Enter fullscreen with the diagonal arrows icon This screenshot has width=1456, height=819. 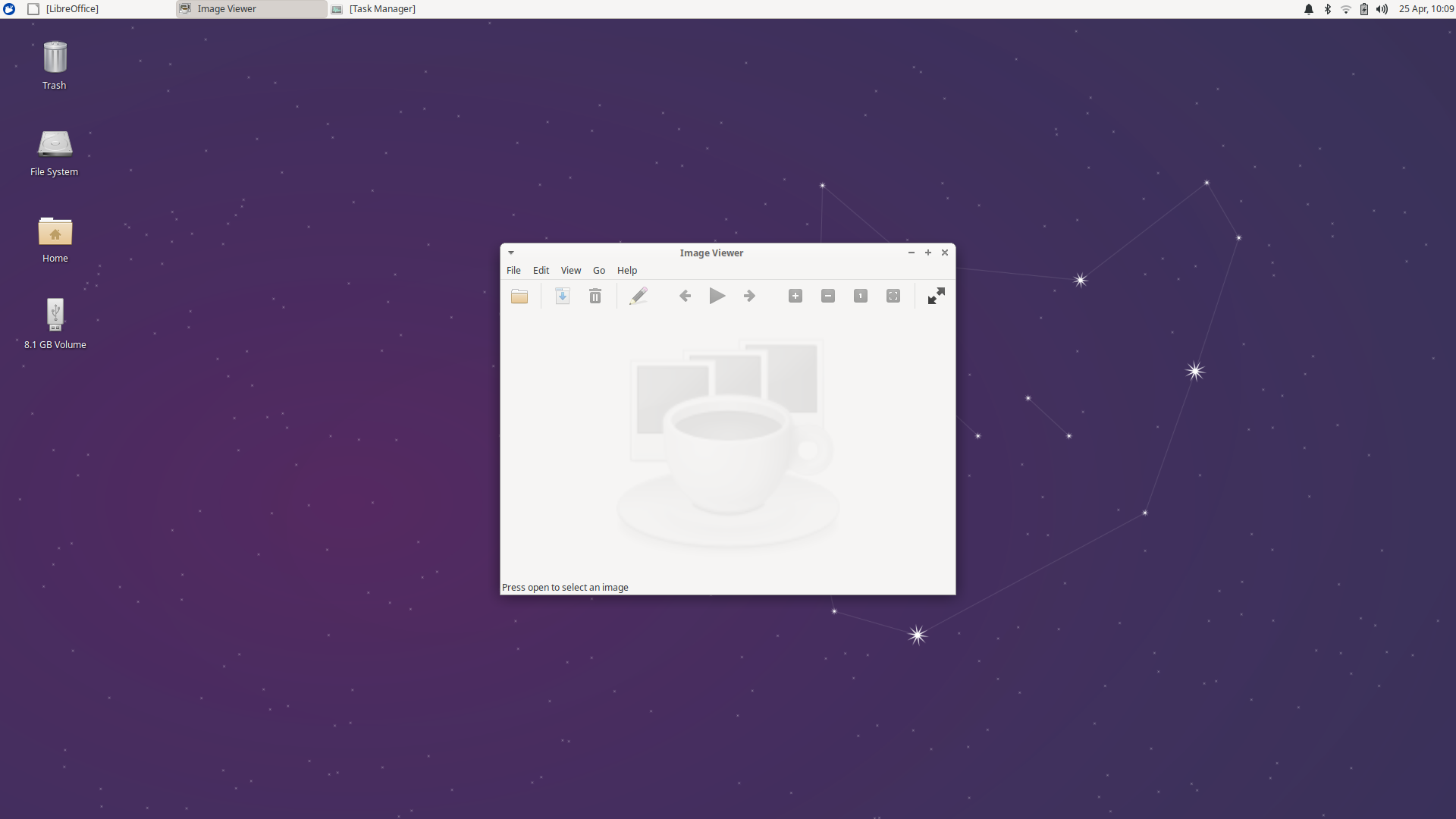click(937, 297)
